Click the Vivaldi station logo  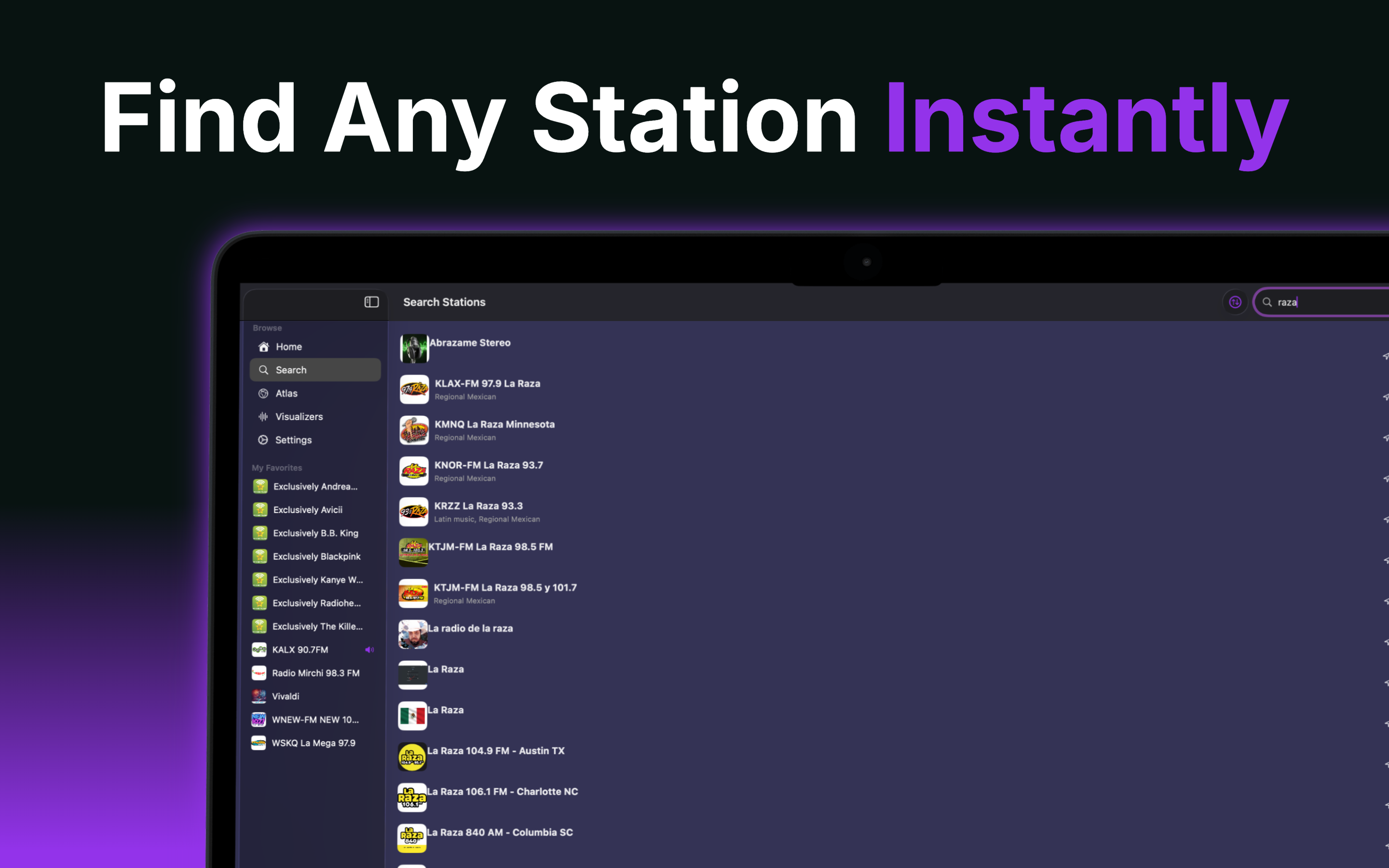point(259,696)
